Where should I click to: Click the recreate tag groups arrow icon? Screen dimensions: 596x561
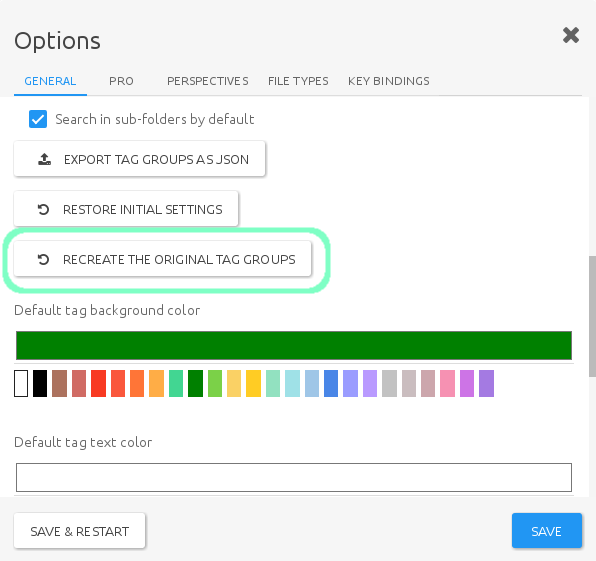pos(43,260)
